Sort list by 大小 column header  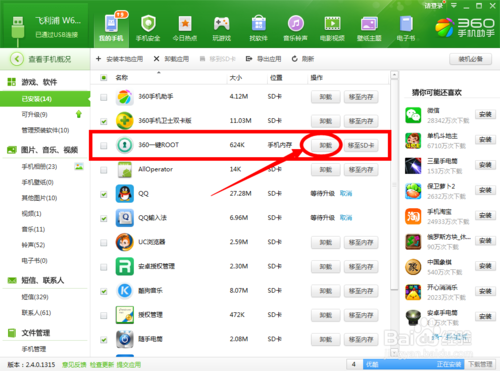(236, 78)
